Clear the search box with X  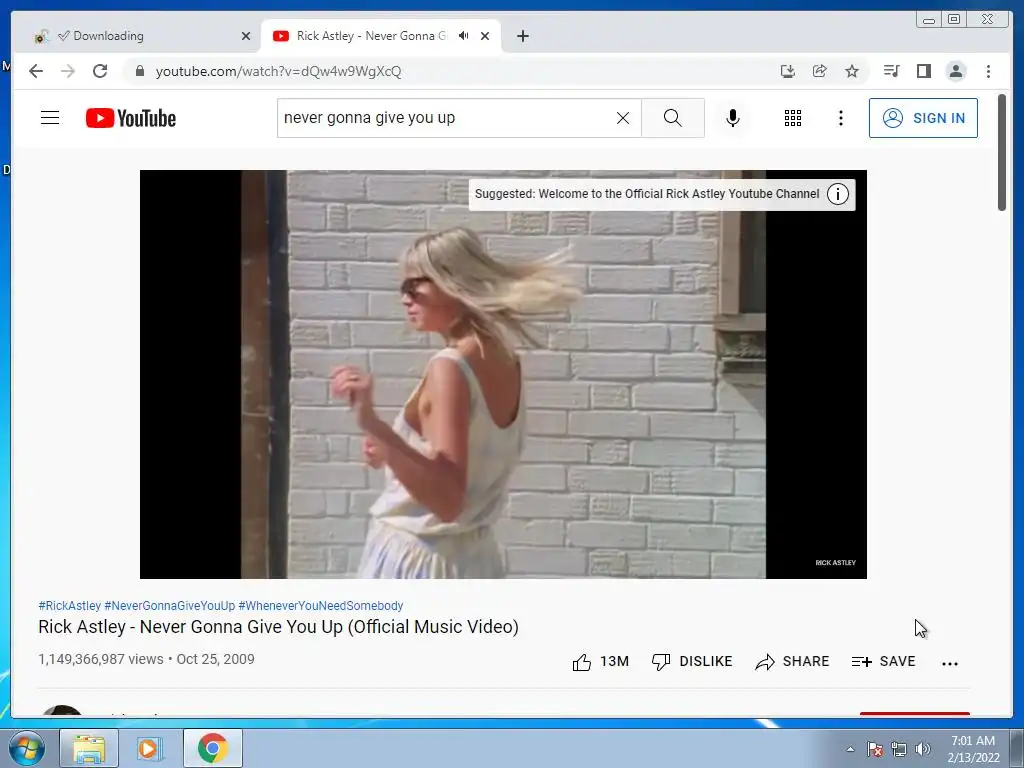pyautogui.click(x=623, y=118)
